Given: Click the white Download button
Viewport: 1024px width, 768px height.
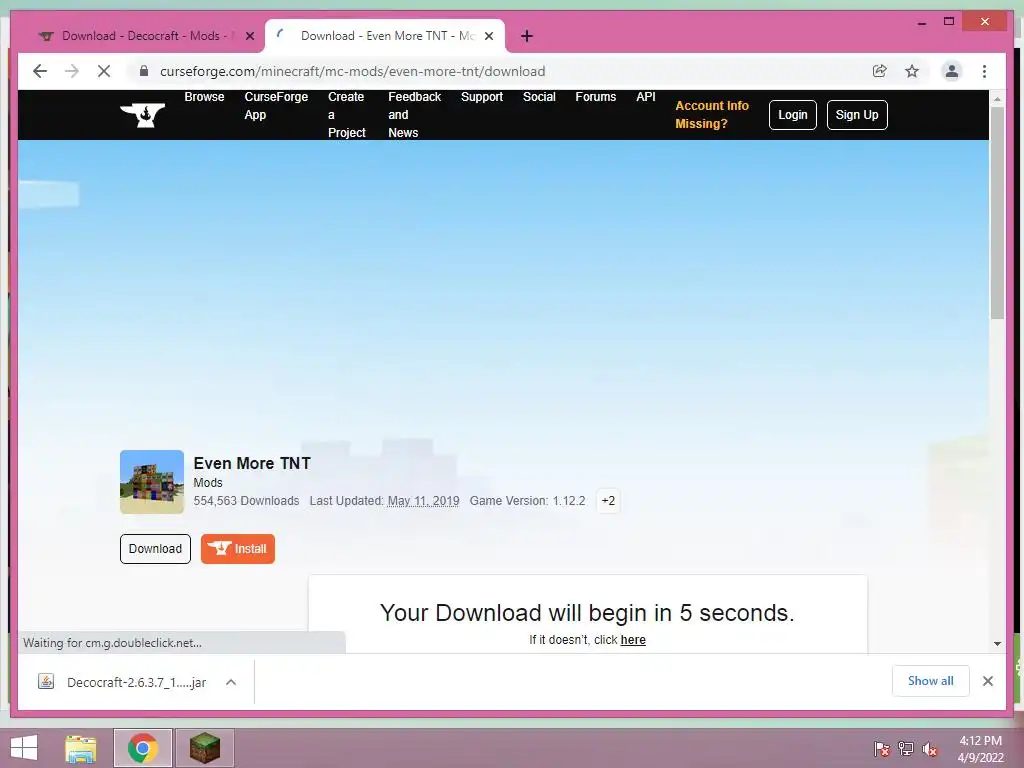Looking at the screenshot, I should click(x=155, y=549).
